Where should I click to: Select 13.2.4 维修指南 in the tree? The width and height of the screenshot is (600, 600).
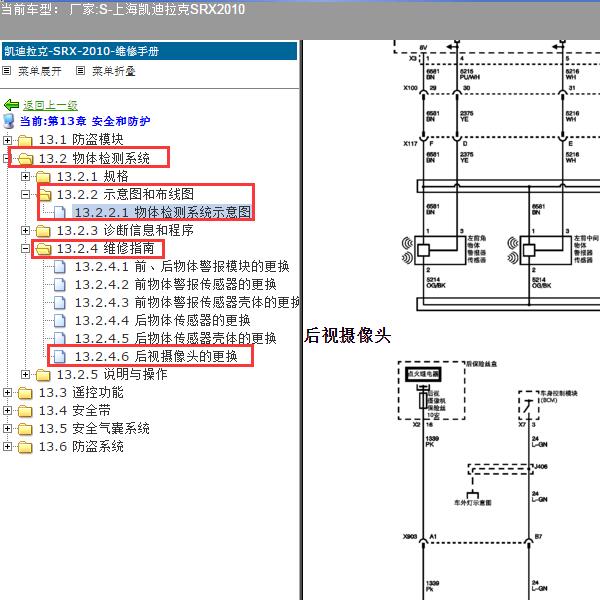105,249
